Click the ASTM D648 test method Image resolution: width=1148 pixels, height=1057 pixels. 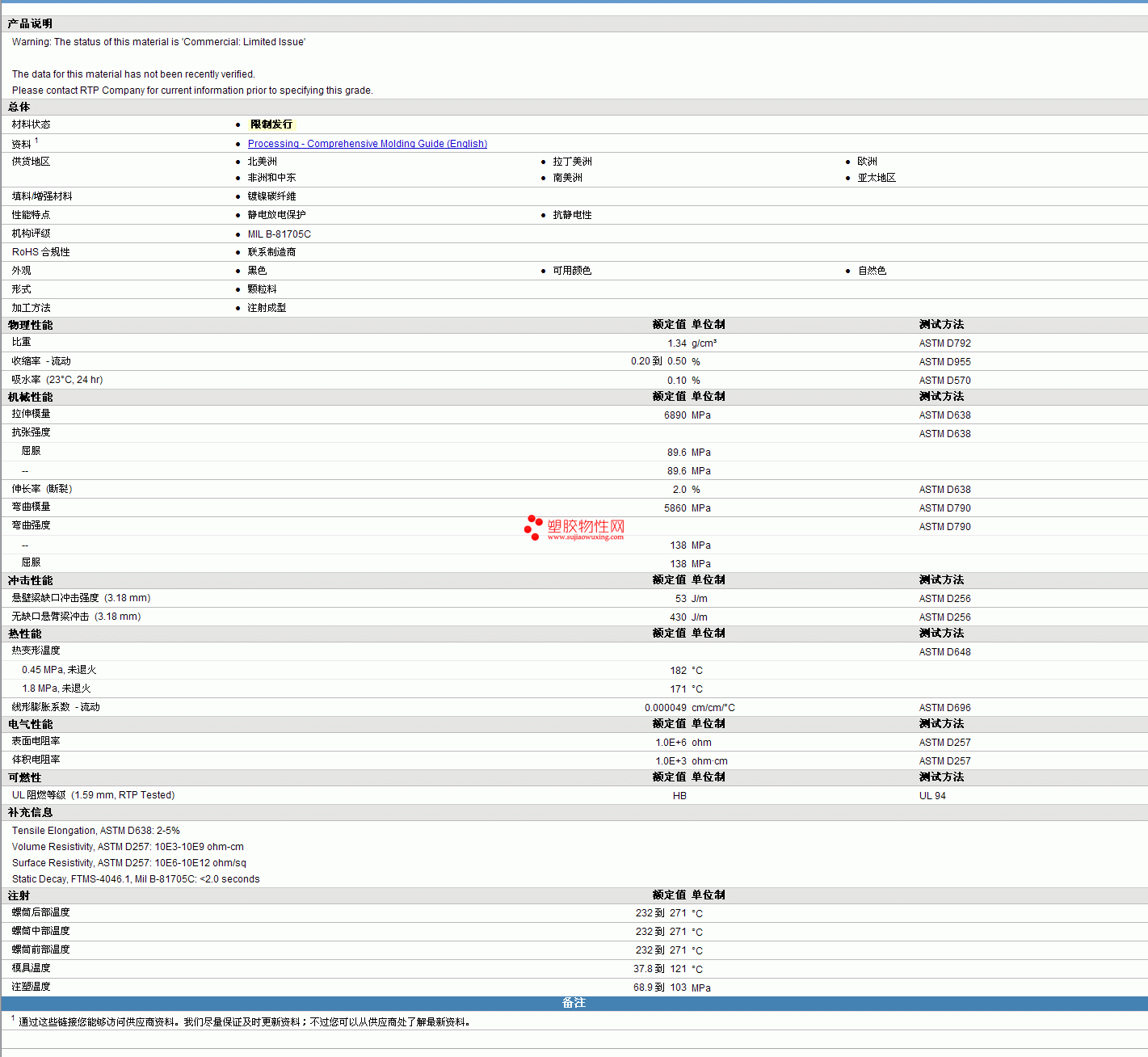pos(944,652)
